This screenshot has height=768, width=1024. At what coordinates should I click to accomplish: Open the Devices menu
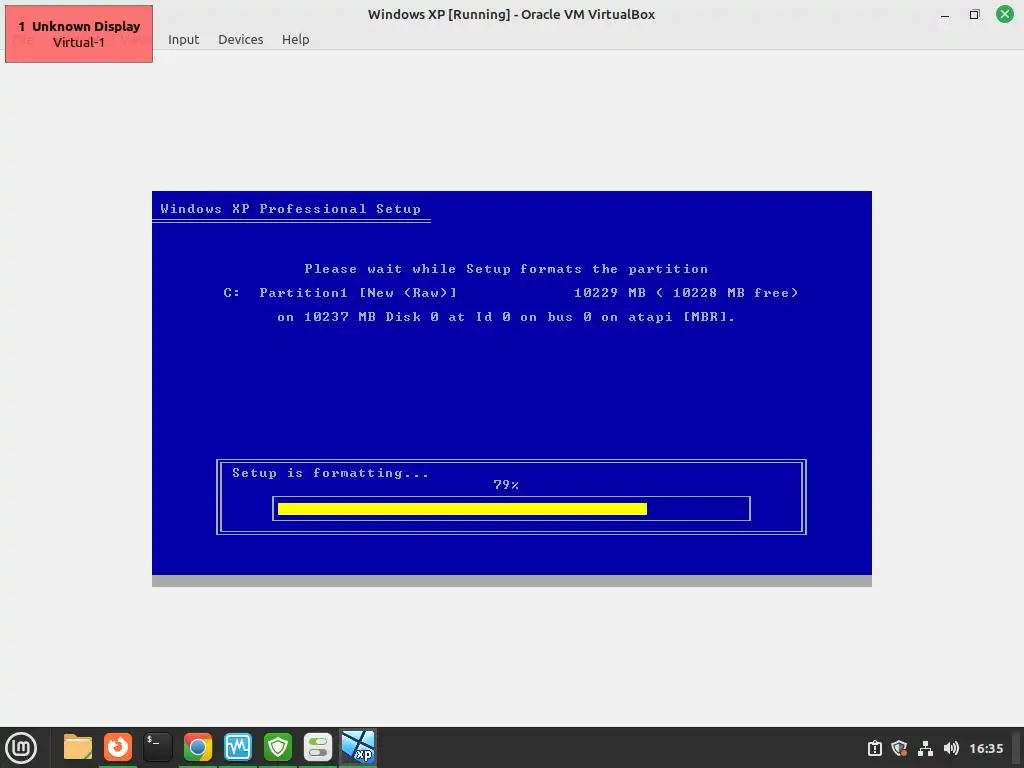(x=240, y=39)
